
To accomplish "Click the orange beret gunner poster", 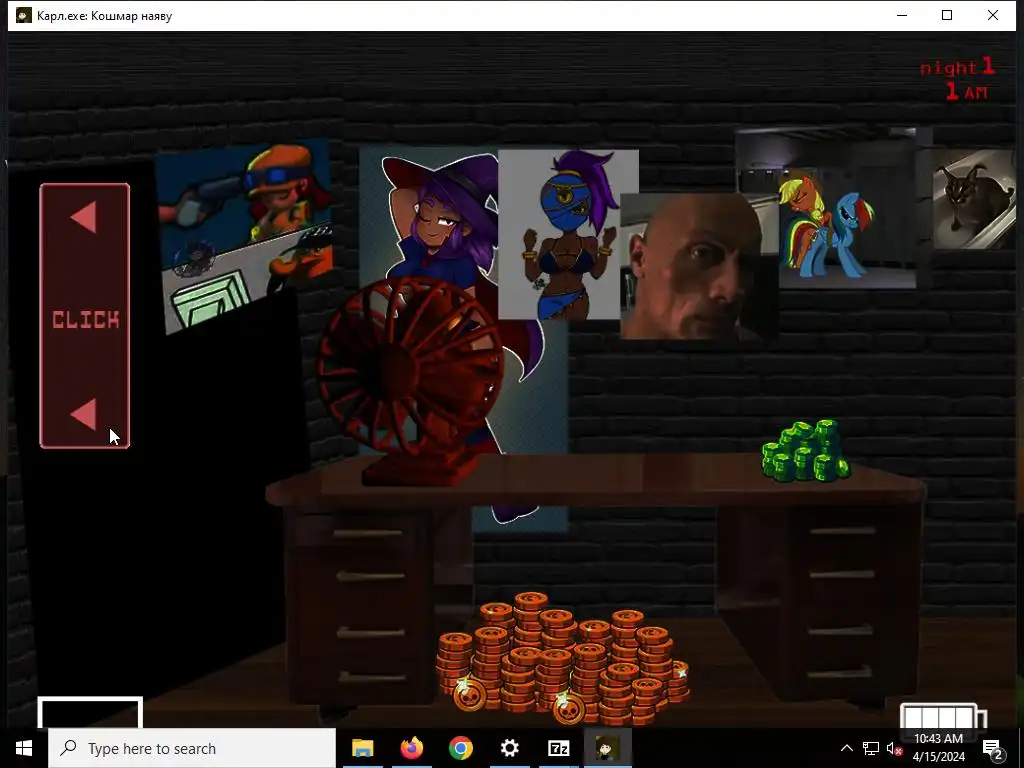I will point(244,235).
